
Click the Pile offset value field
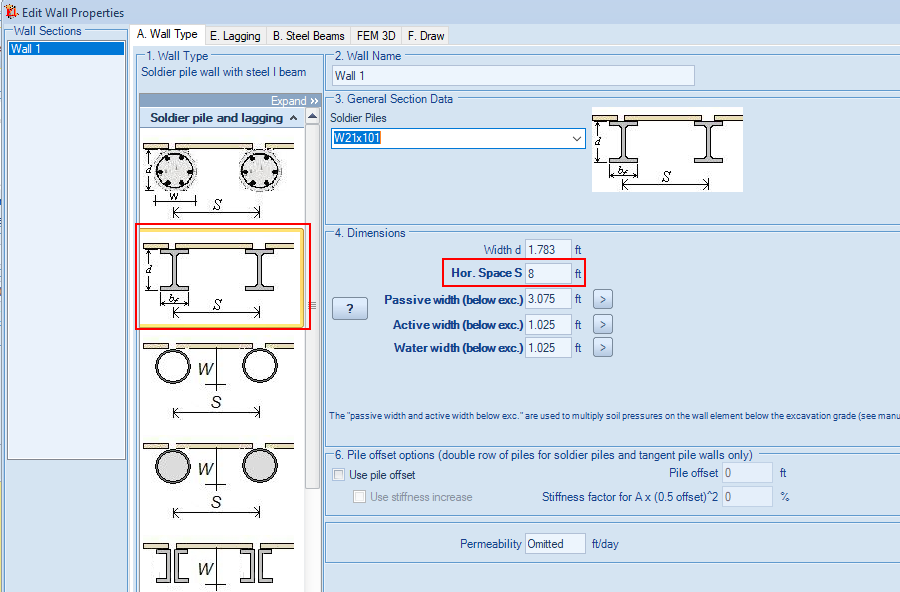747,473
